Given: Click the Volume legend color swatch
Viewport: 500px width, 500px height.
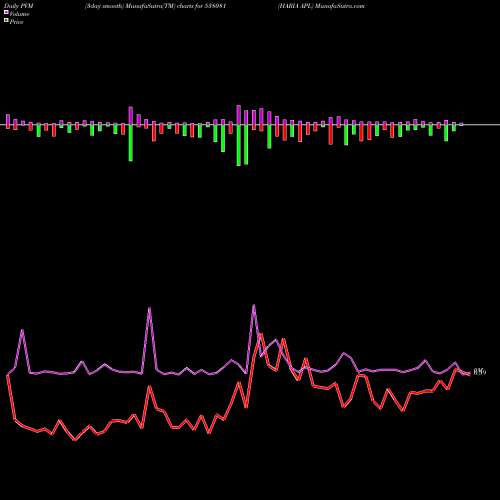Looking at the screenshot, I should pos(6,13).
